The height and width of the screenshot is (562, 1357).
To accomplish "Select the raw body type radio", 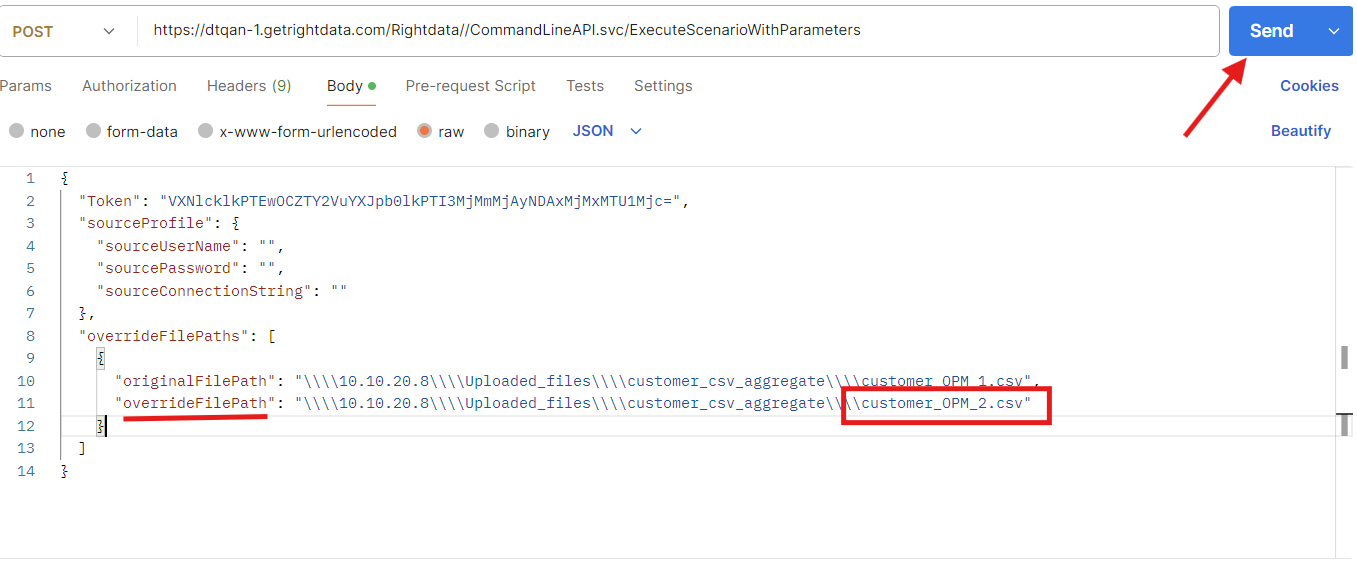I will [425, 131].
